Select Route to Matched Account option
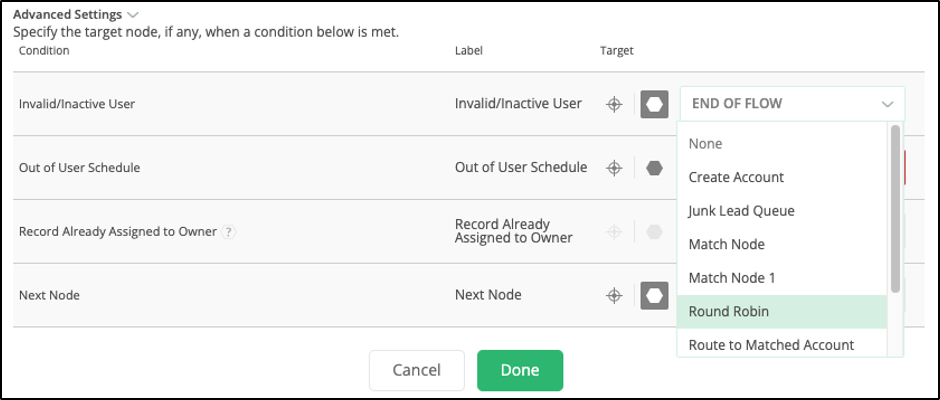Image resolution: width=940 pixels, height=400 pixels. pos(771,345)
